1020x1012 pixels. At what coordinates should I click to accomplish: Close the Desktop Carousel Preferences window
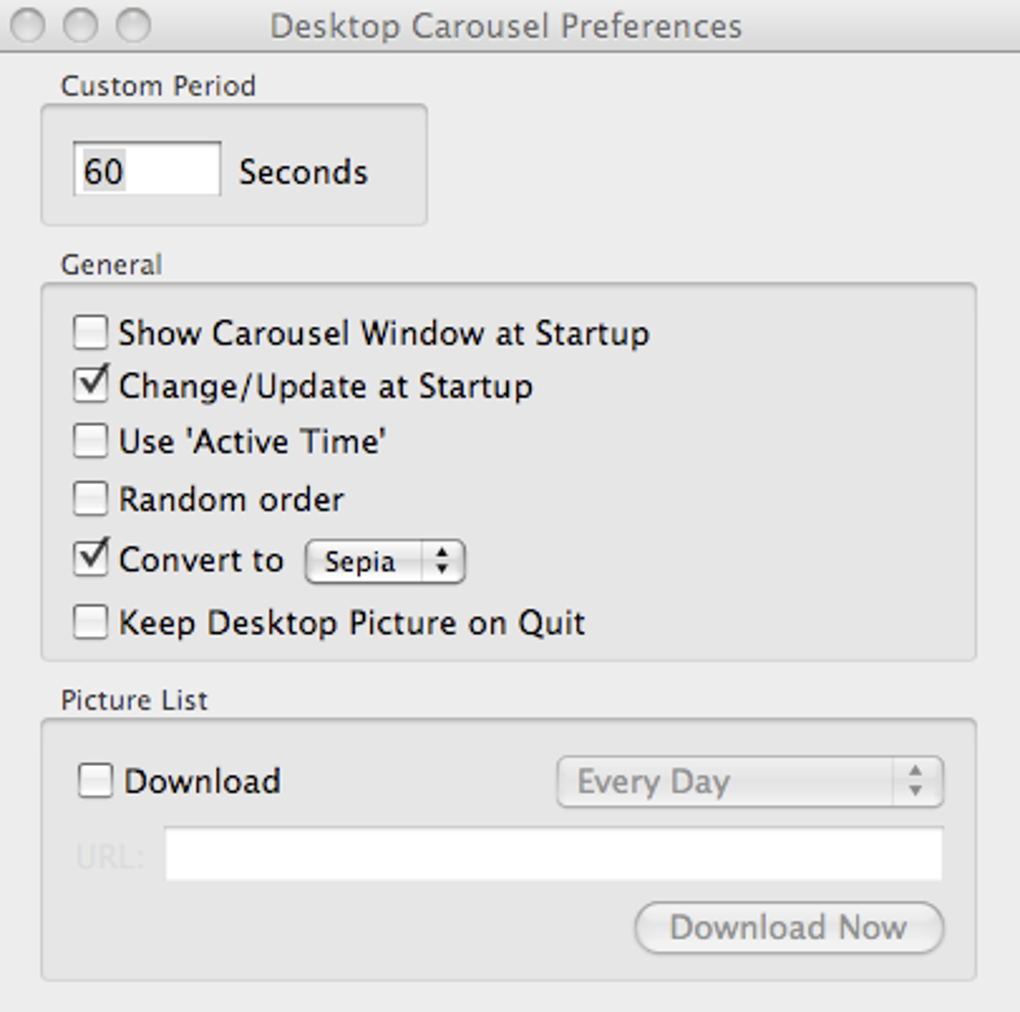[x=28, y=25]
